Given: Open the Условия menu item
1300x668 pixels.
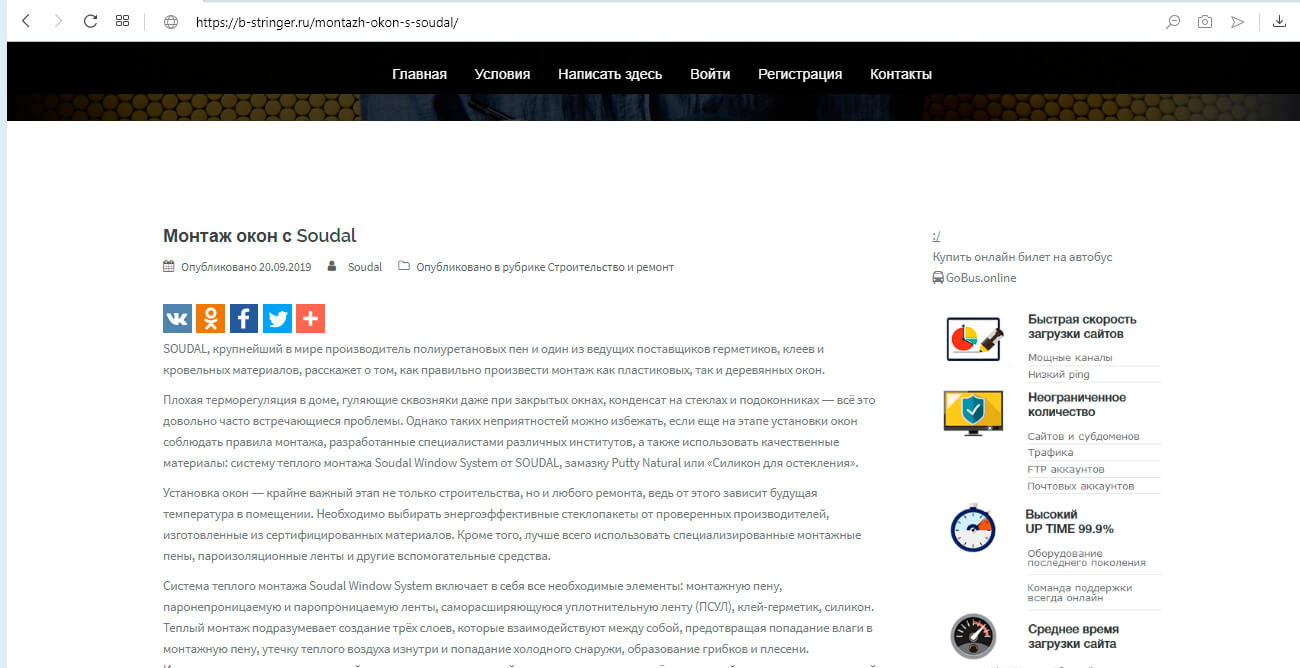Looking at the screenshot, I should 502,74.
